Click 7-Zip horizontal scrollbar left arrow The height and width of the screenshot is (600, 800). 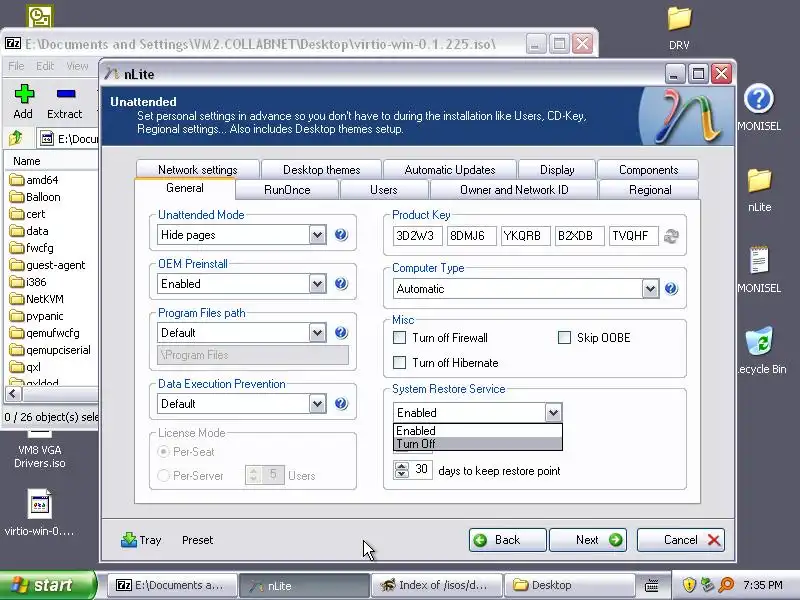13,394
